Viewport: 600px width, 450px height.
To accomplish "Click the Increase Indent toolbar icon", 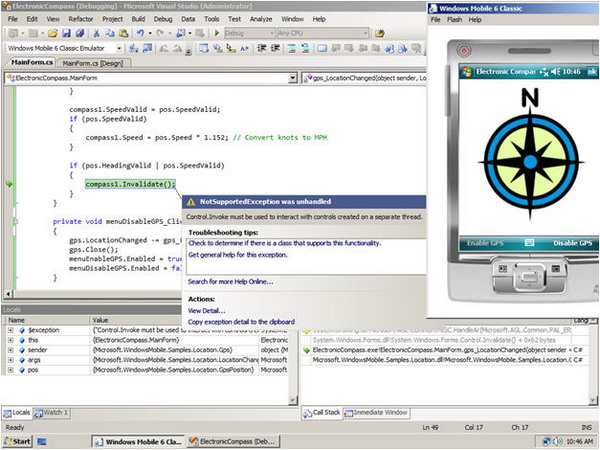I will (x=275, y=48).
